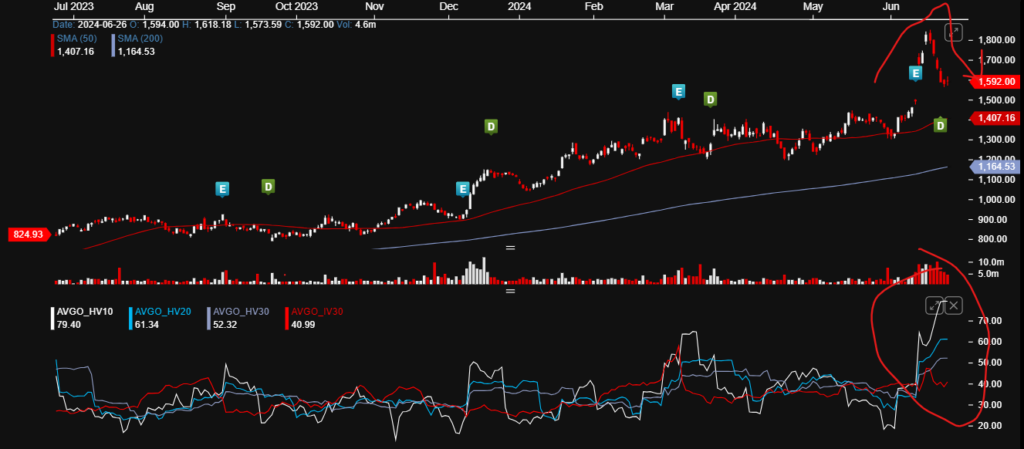Click the red 1,407.16 tag on price axis
The width and height of the screenshot is (1024, 449).
(993, 118)
